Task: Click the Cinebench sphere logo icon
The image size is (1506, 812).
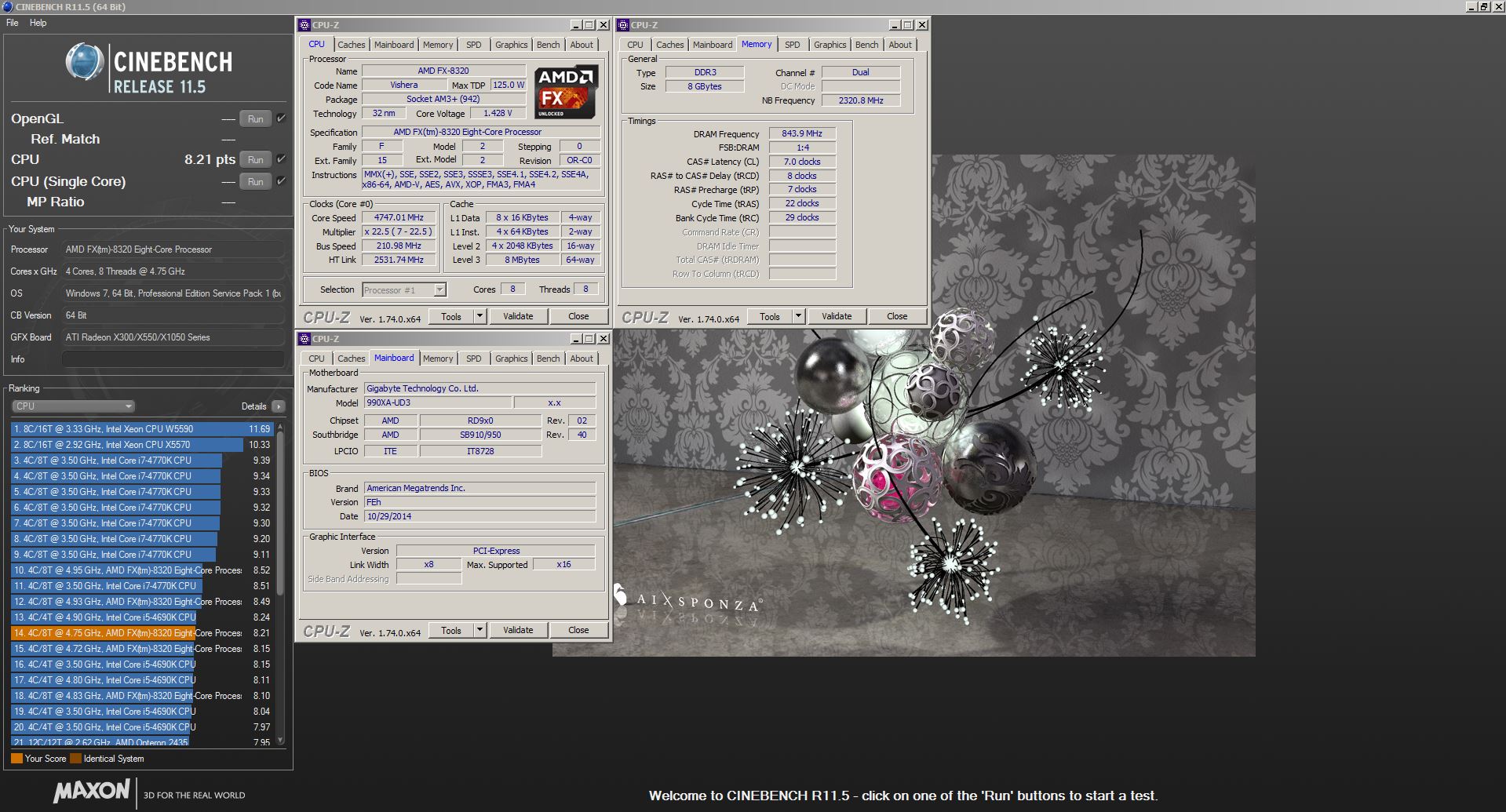Action: pos(85,62)
